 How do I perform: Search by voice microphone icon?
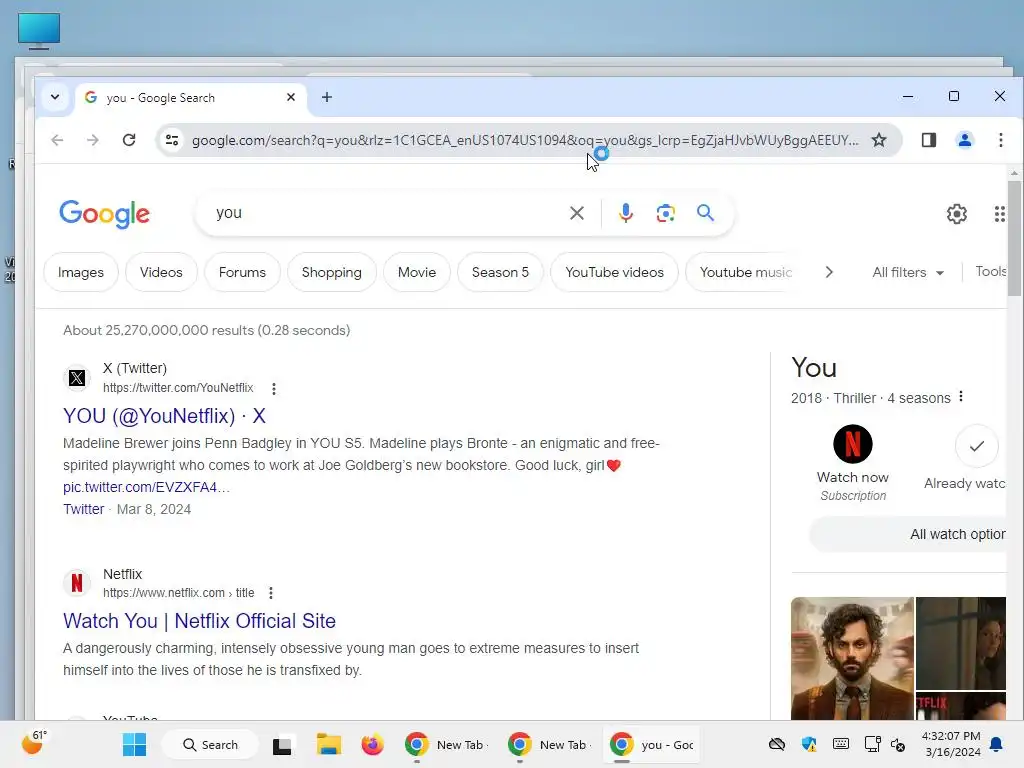[626, 213]
